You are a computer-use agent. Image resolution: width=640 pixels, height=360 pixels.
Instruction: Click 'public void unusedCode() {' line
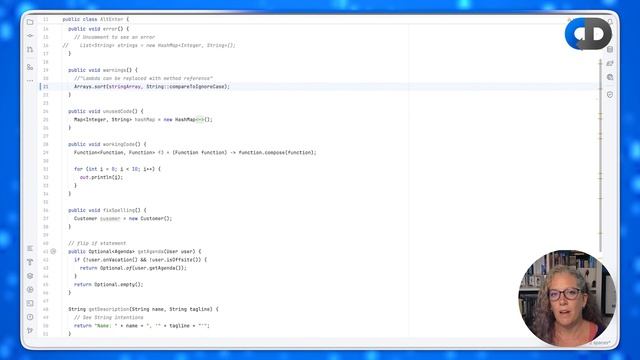106,111
